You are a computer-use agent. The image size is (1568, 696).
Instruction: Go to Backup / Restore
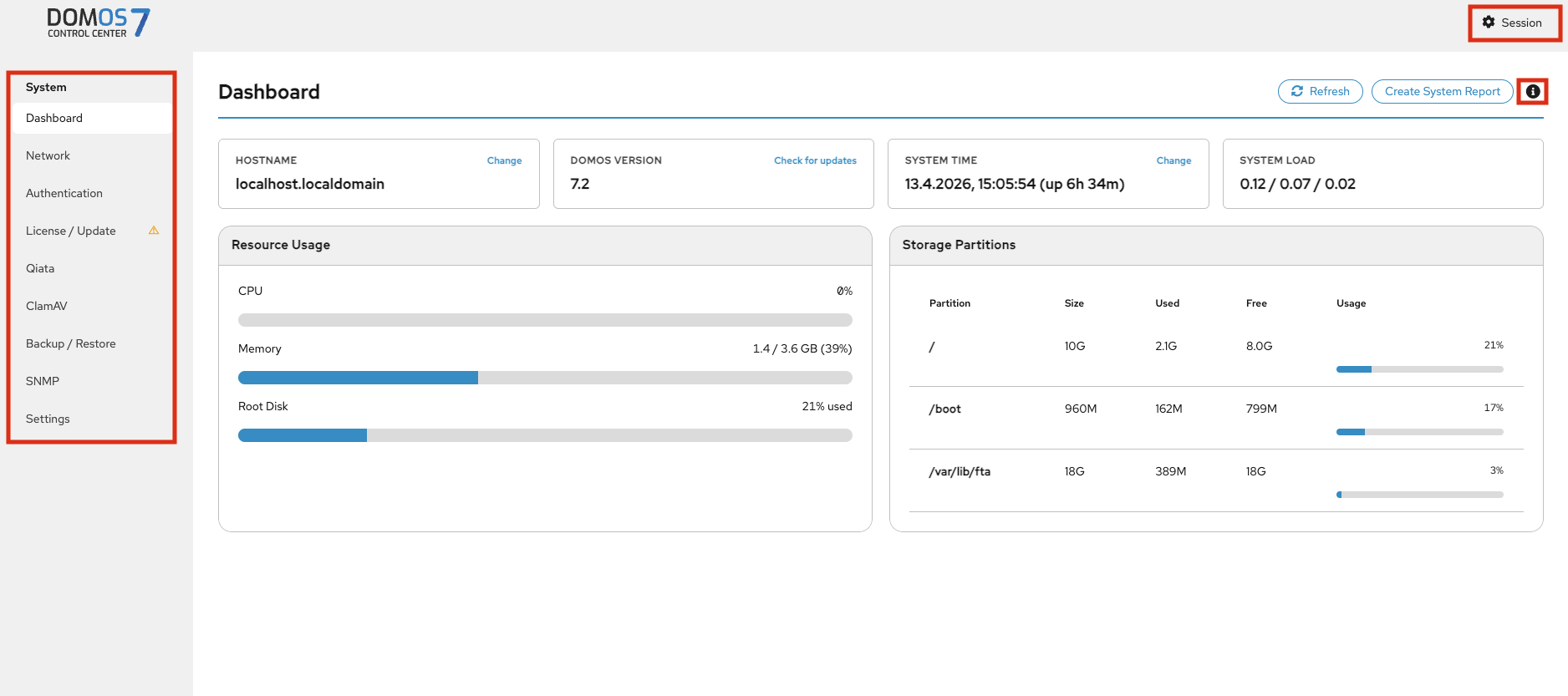pyautogui.click(x=92, y=343)
